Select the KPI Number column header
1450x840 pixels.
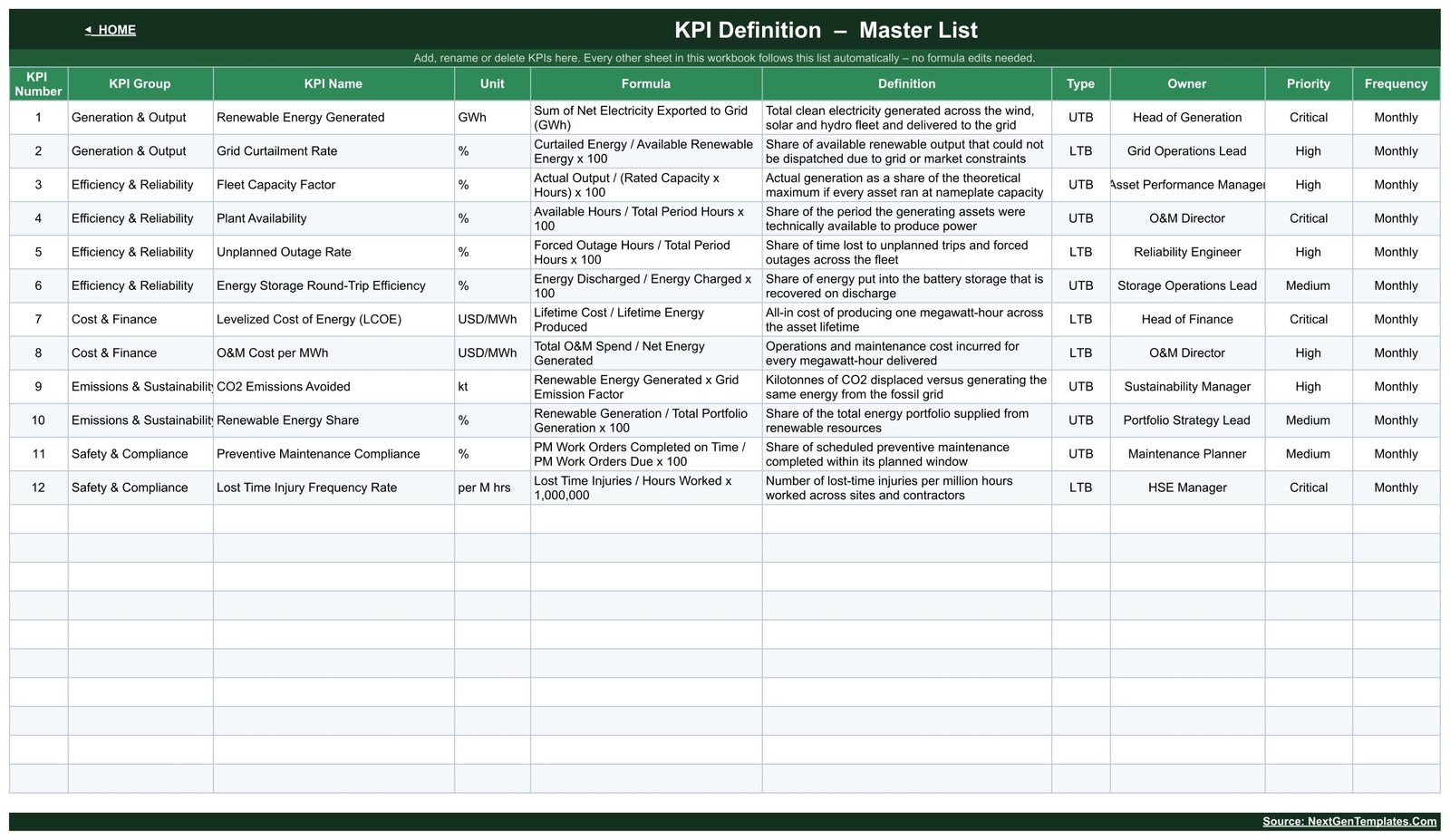tap(38, 83)
